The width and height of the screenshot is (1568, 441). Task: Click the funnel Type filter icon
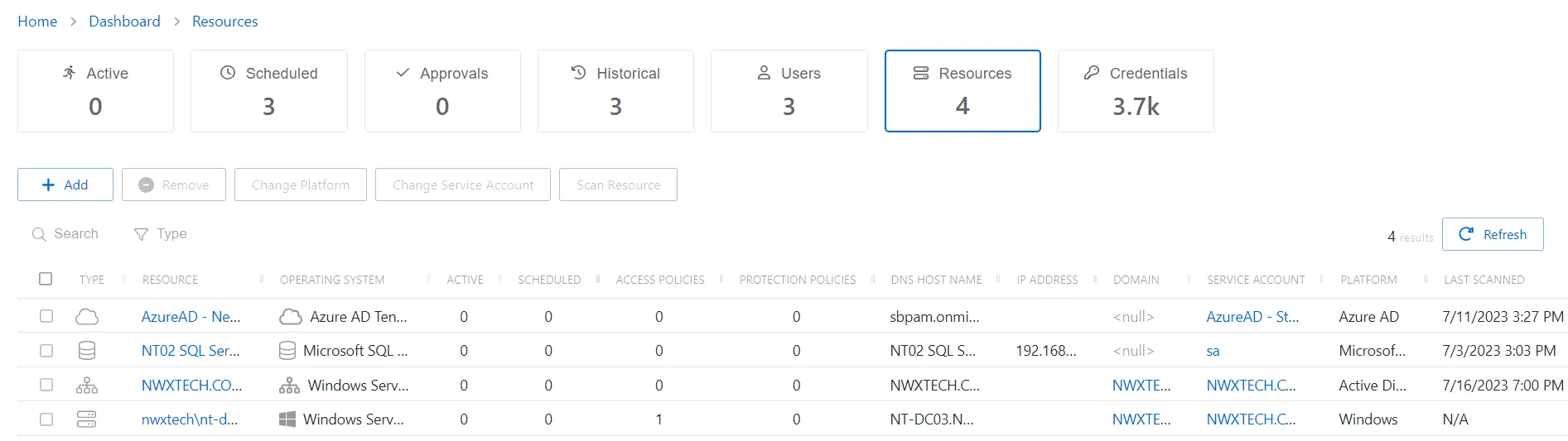click(x=141, y=234)
